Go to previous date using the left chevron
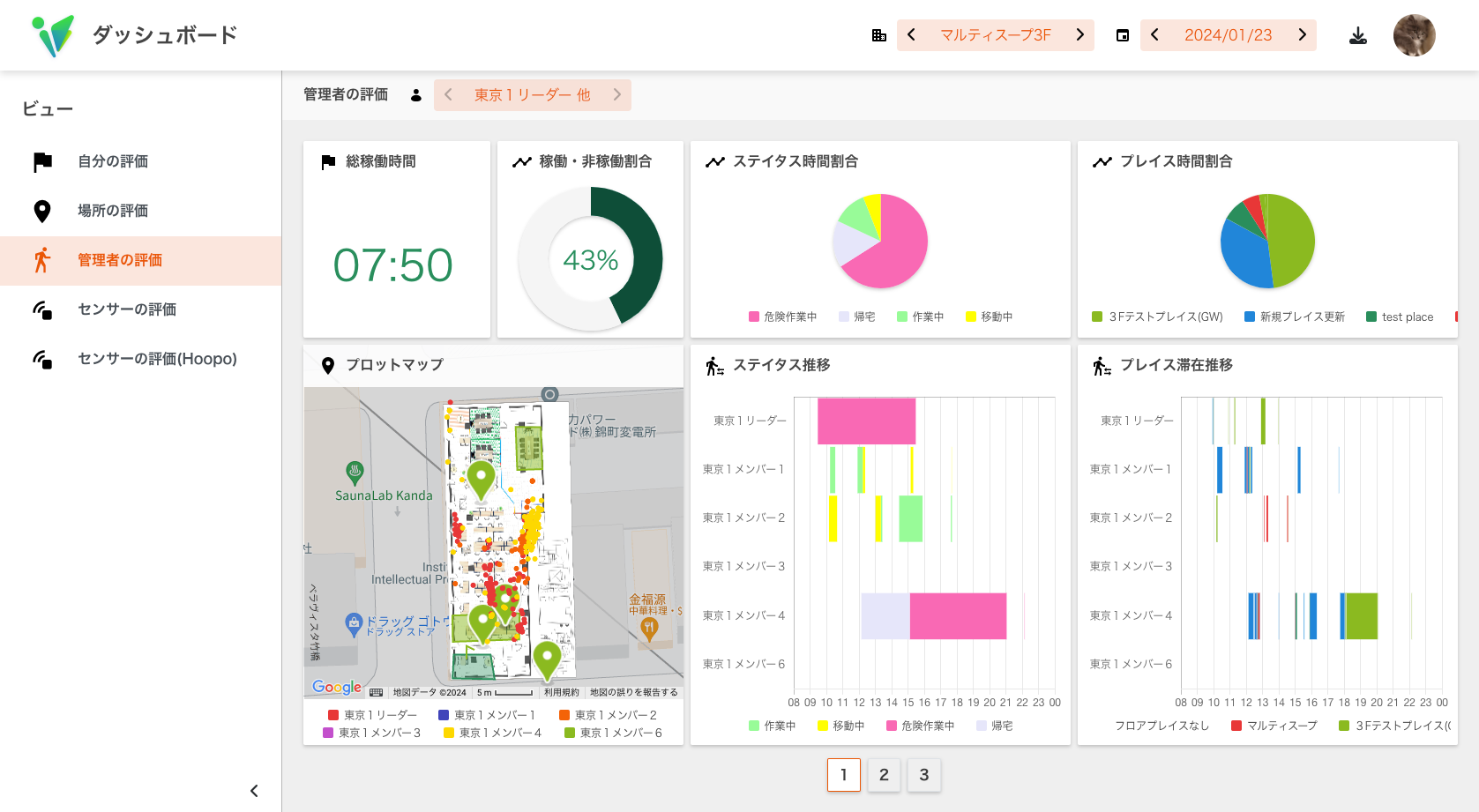 point(1154,34)
